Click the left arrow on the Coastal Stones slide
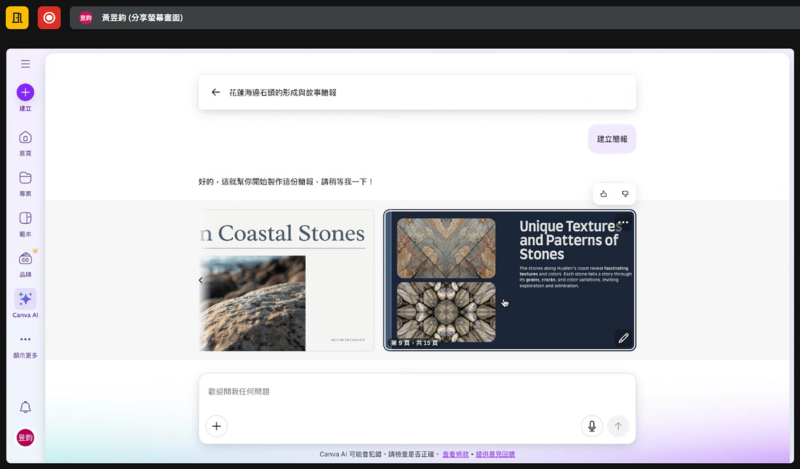The height and width of the screenshot is (469, 800). click(x=200, y=281)
